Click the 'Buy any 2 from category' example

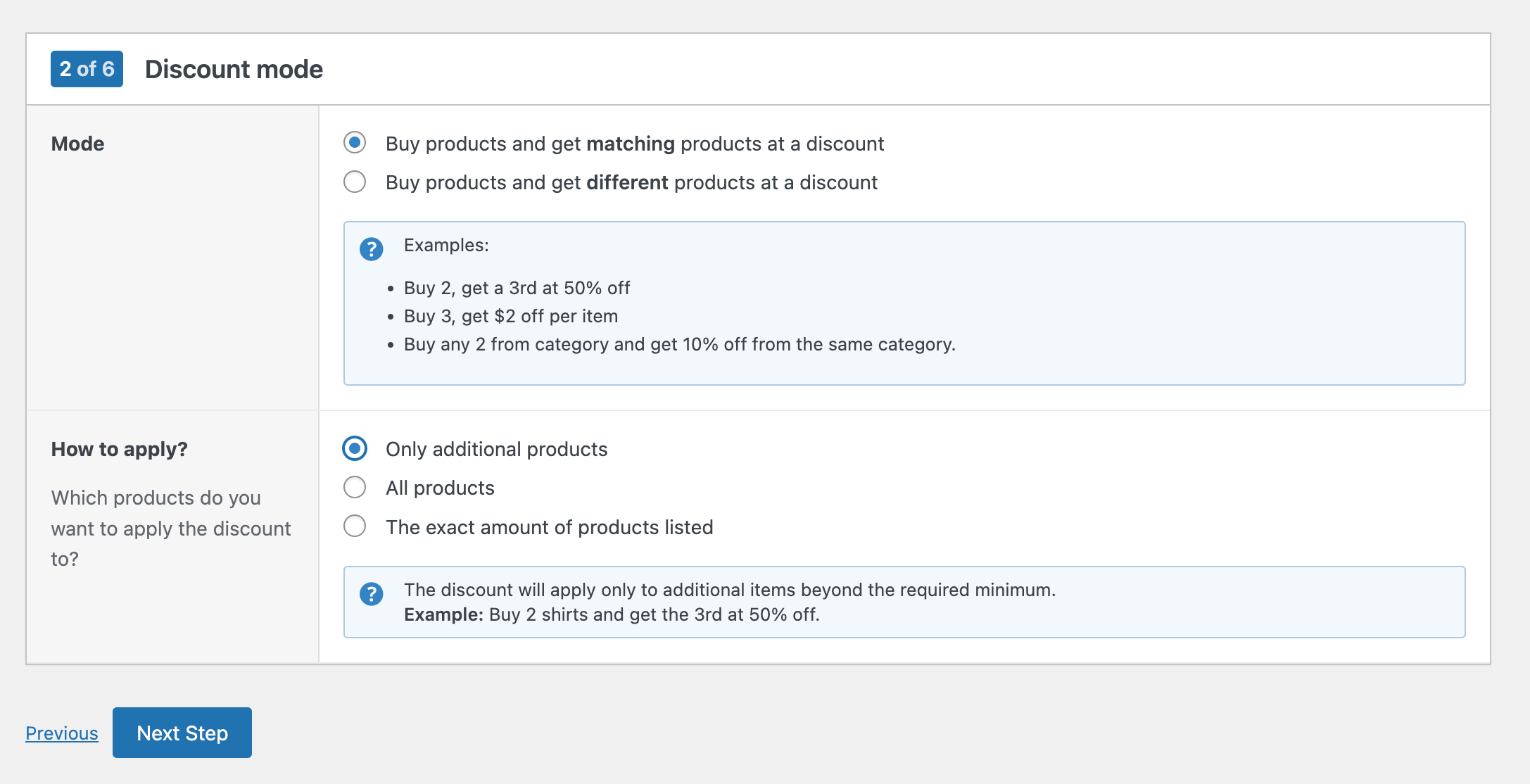(x=679, y=344)
